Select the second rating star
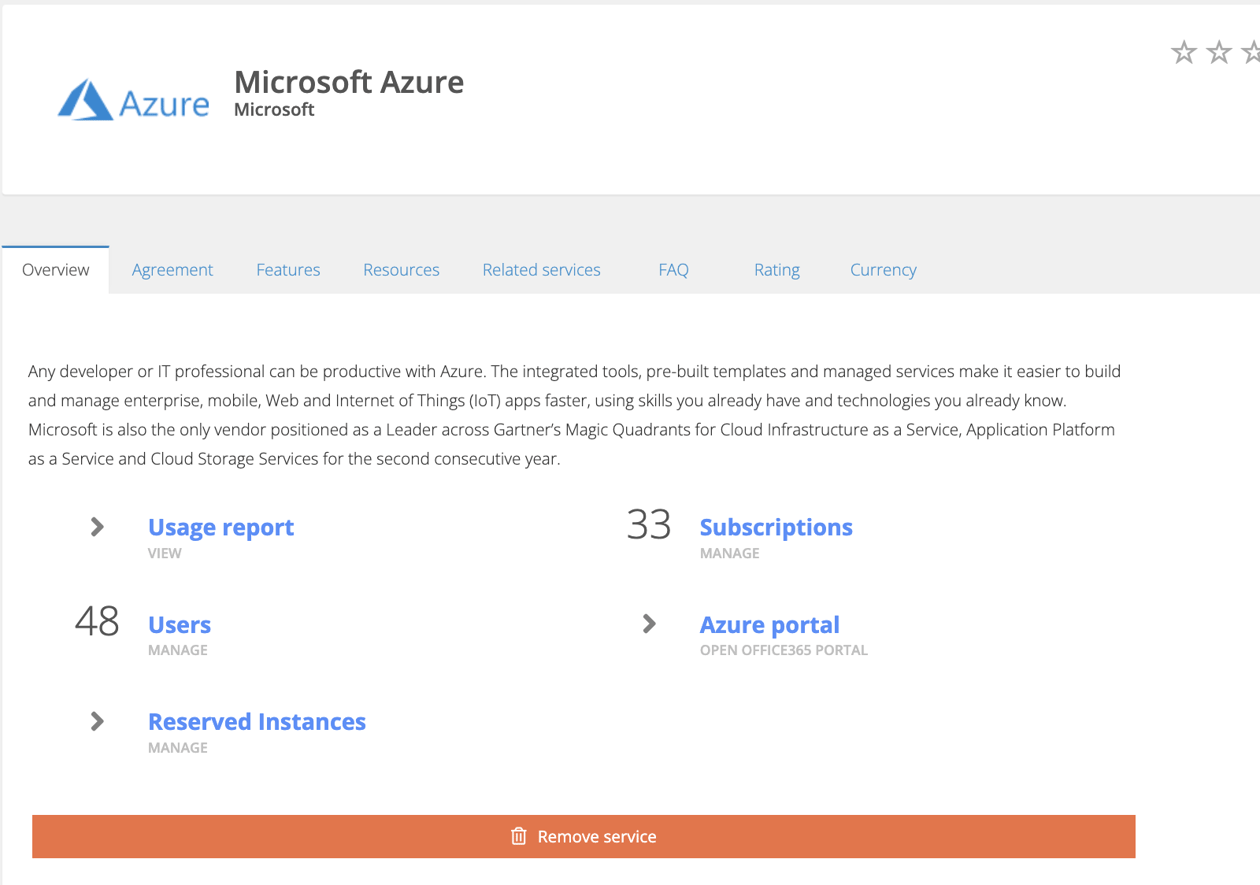The image size is (1260, 885). (x=1218, y=51)
